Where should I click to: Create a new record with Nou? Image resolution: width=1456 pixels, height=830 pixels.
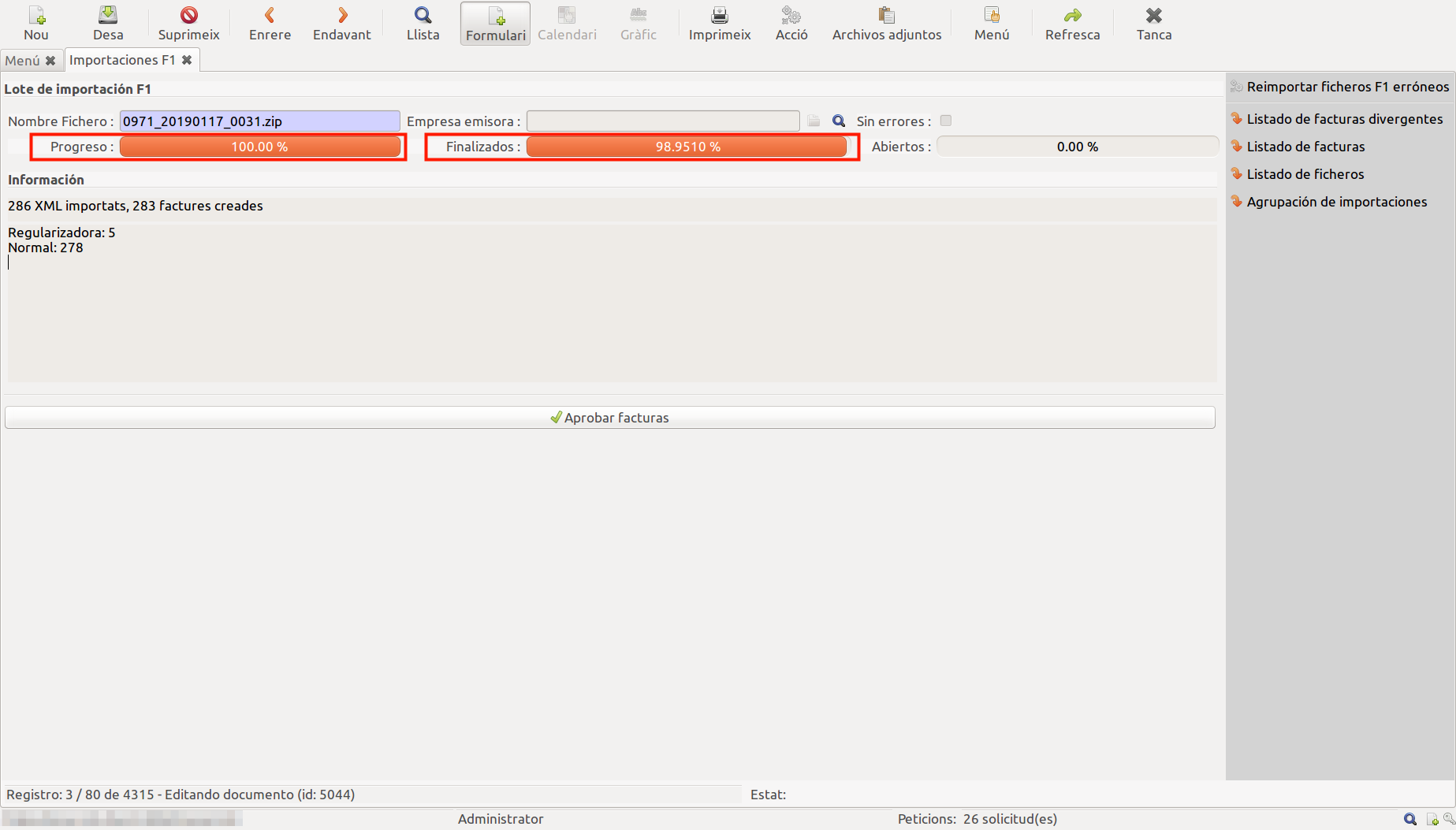[36, 24]
